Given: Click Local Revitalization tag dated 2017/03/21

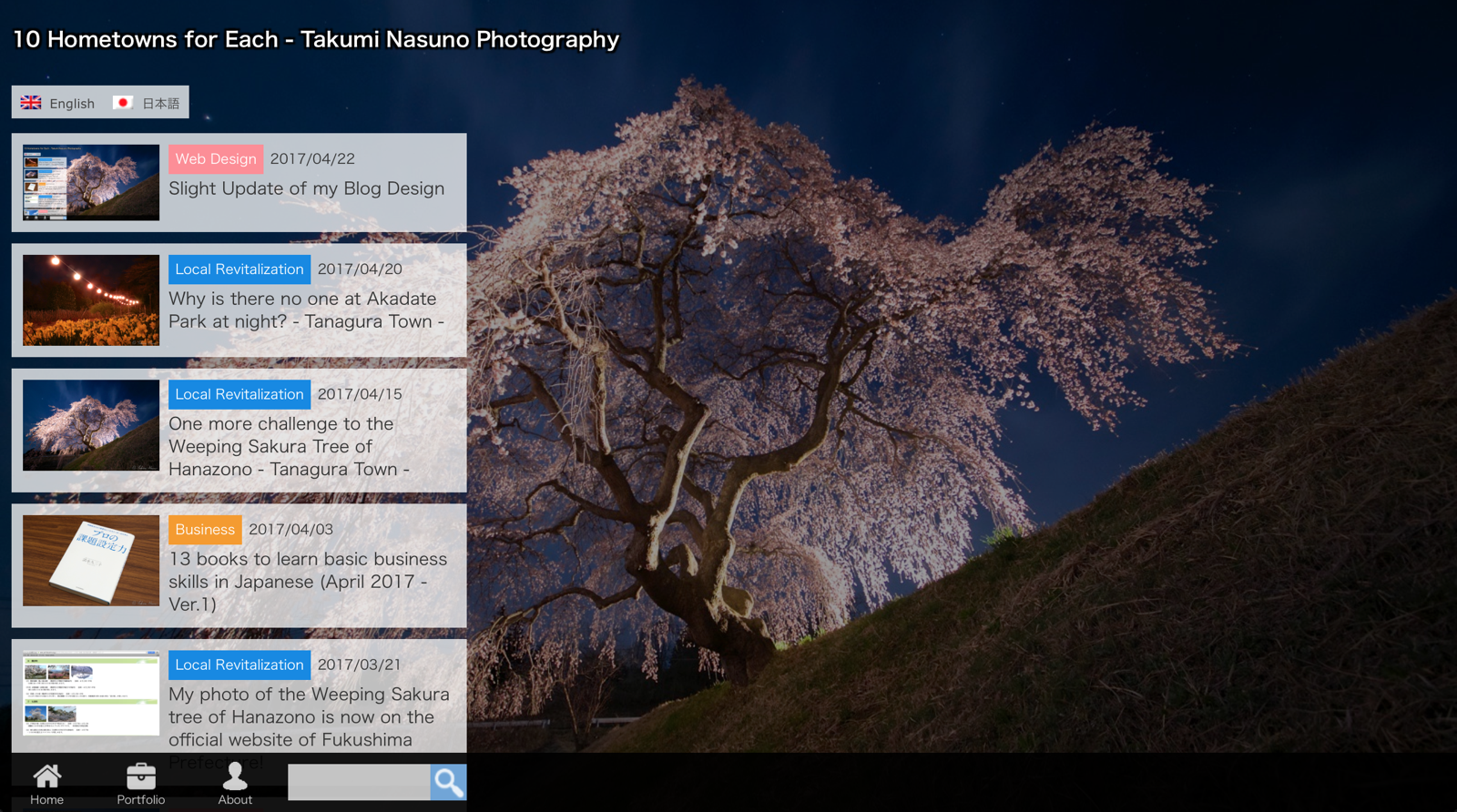Looking at the screenshot, I should tap(239, 665).
